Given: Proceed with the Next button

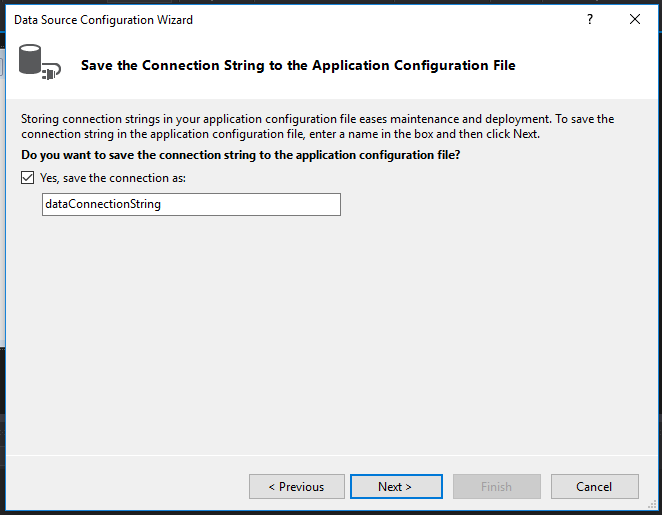Looking at the screenshot, I should (x=396, y=487).
